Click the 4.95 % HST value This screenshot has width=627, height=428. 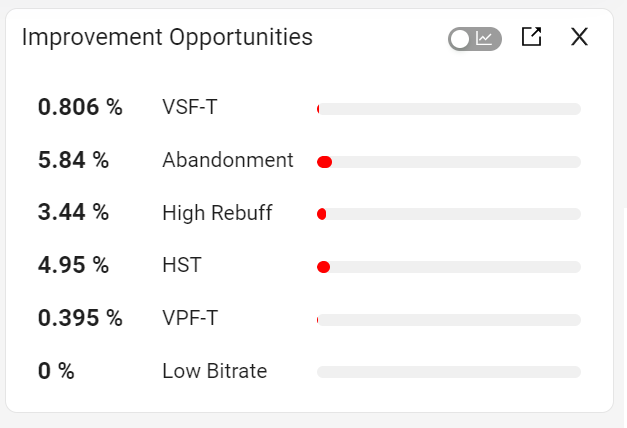[73, 266]
